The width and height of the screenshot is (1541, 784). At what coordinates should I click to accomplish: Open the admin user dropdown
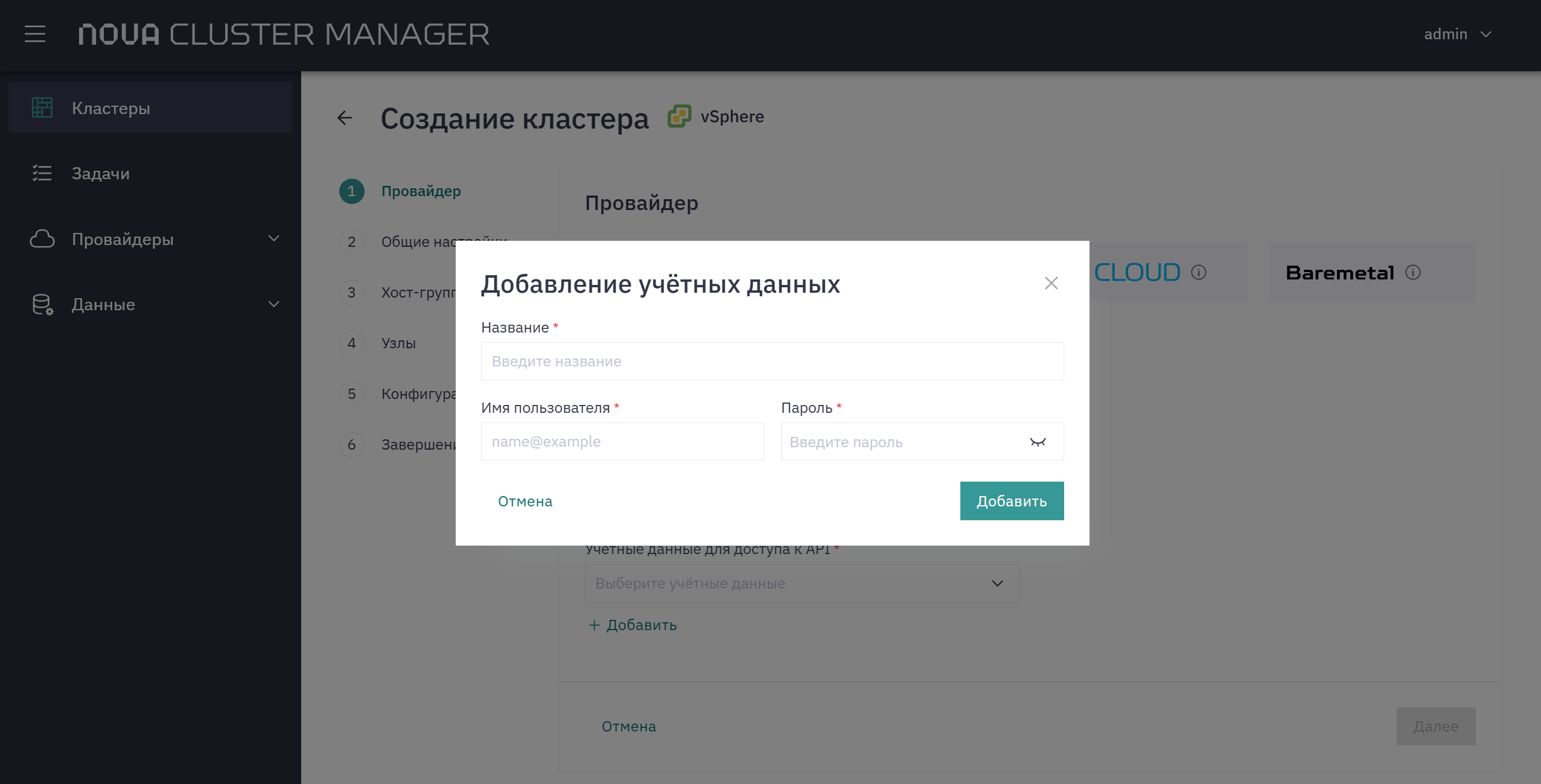1458,34
